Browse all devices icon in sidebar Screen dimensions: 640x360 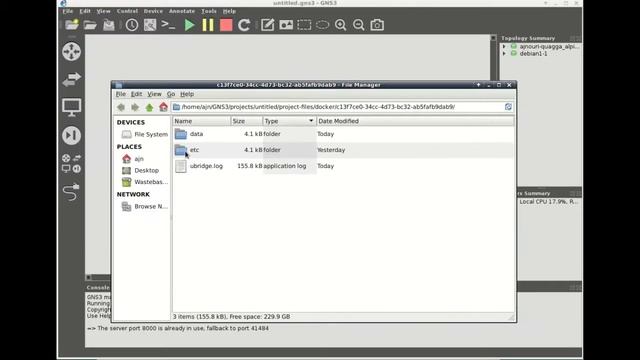click(71, 163)
